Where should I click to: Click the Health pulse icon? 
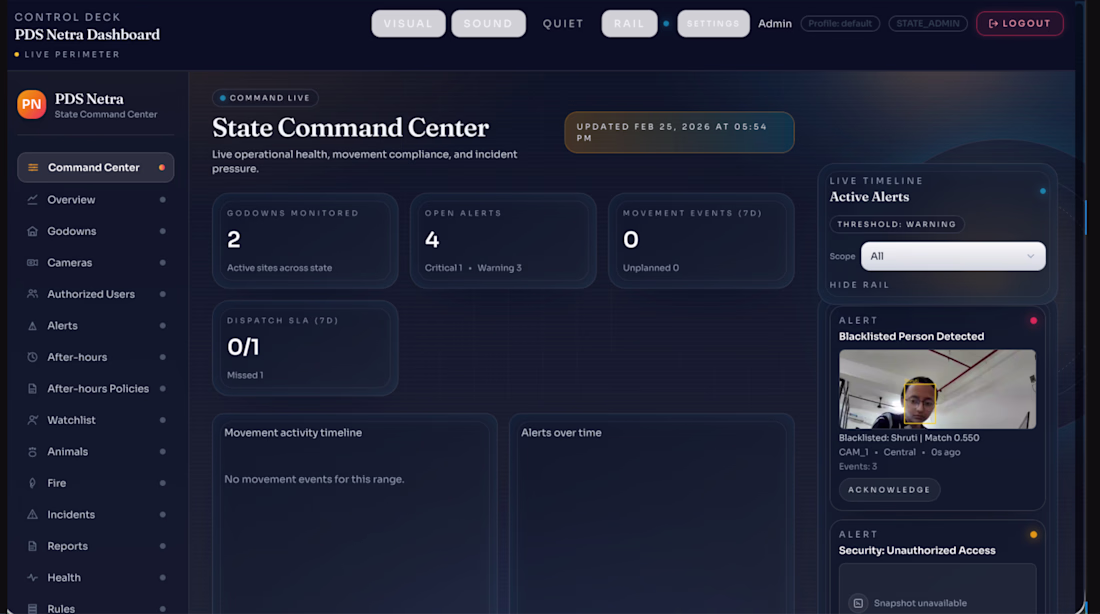click(32, 578)
